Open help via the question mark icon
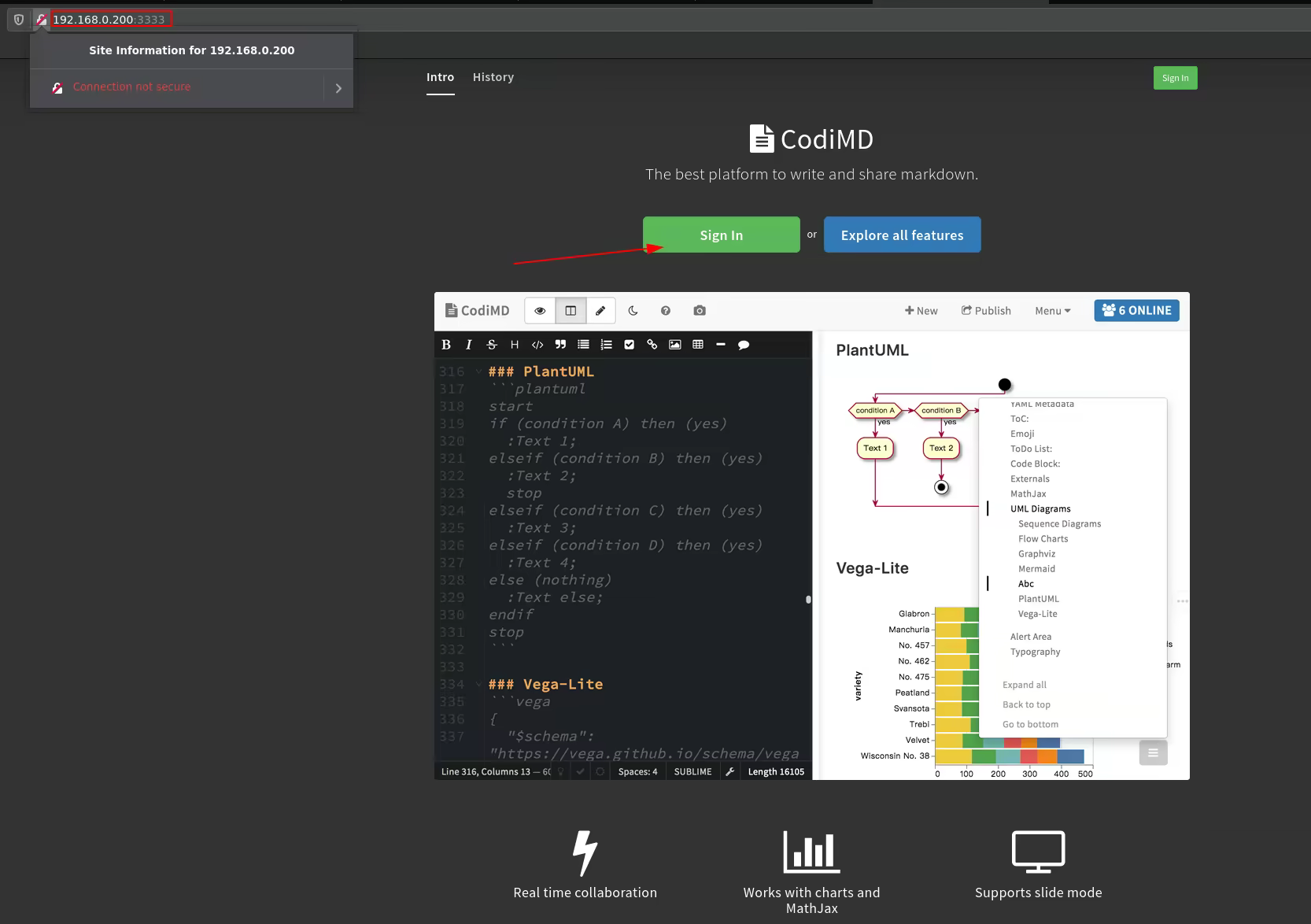Screen dimensions: 1311x924 666,311
